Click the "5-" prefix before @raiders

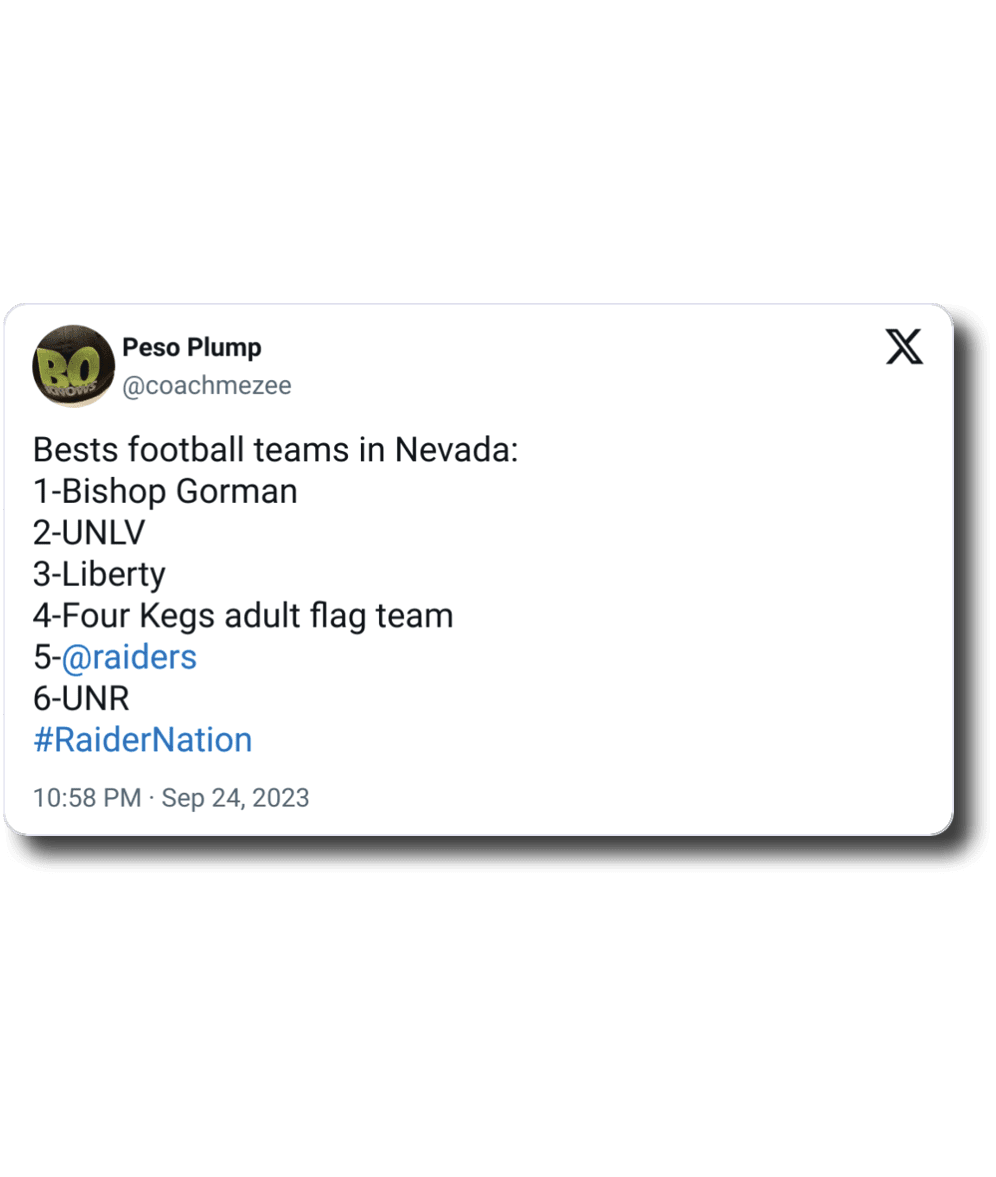pos(46,657)
